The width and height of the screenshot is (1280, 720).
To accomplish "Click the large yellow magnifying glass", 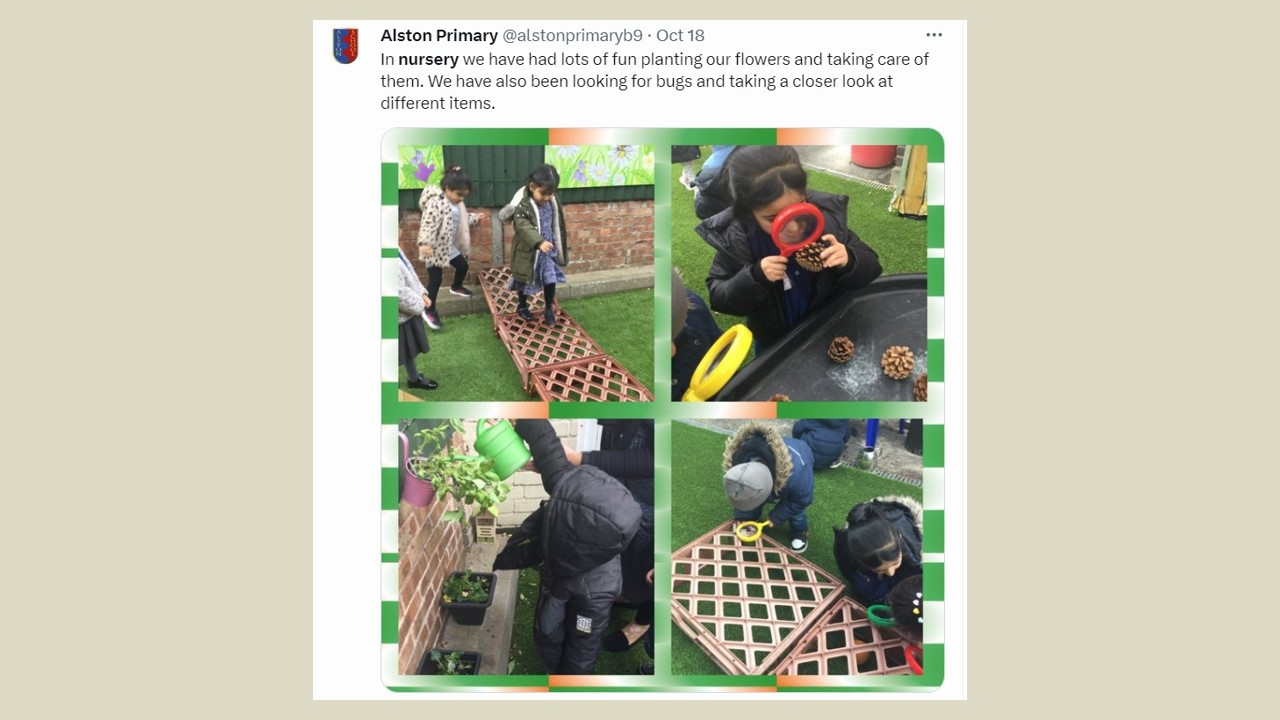I will pyautogui.click(x=718, y=362).
